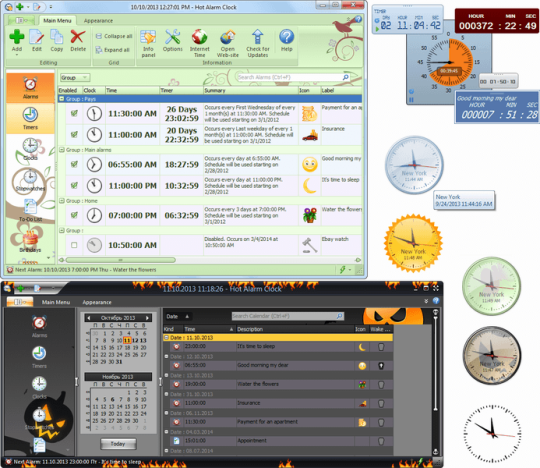Go to previous month in the calendar

pyautogui.click(x=89, y=318)
